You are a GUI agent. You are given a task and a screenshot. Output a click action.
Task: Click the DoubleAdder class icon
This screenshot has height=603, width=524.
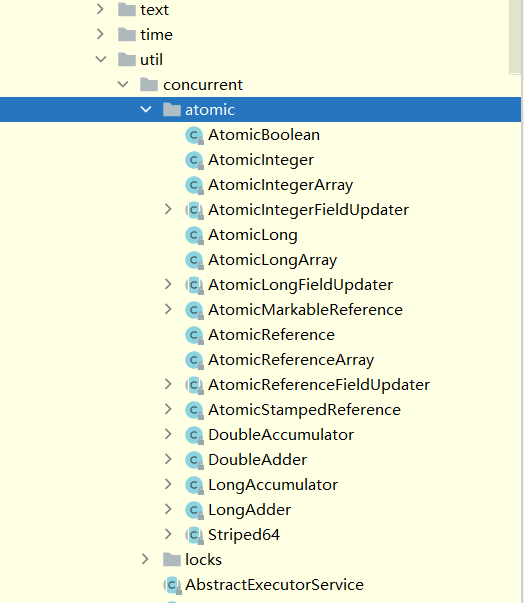[194, 460]
